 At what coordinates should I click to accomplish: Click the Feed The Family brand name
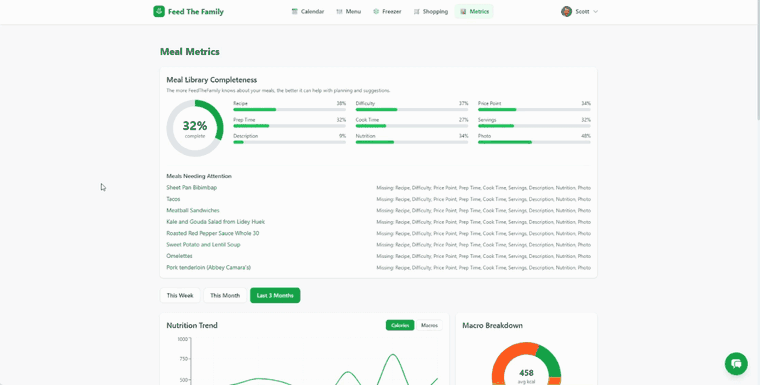click(x=196, y=12)
